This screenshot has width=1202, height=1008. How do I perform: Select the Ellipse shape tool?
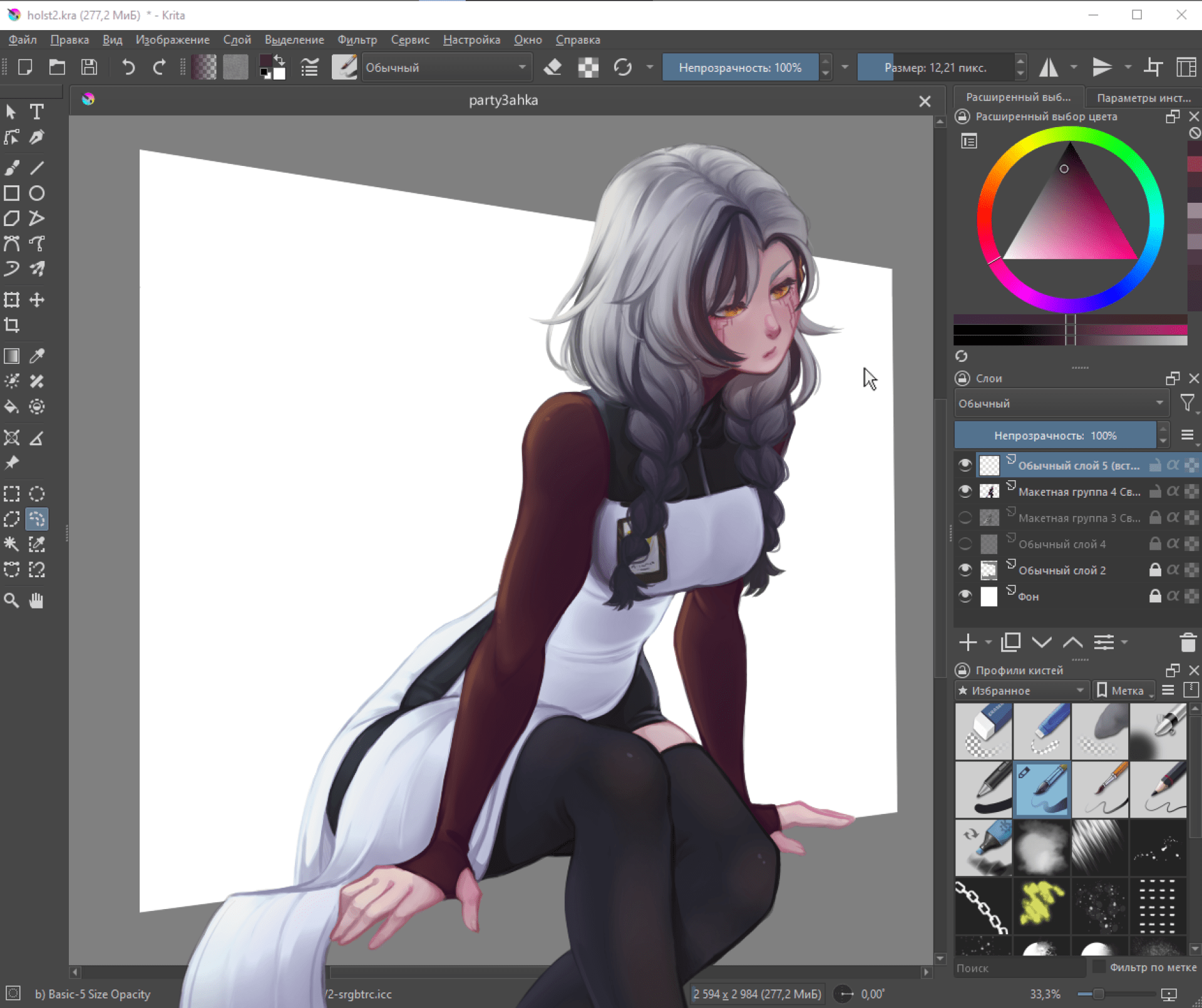click(37, 193)
